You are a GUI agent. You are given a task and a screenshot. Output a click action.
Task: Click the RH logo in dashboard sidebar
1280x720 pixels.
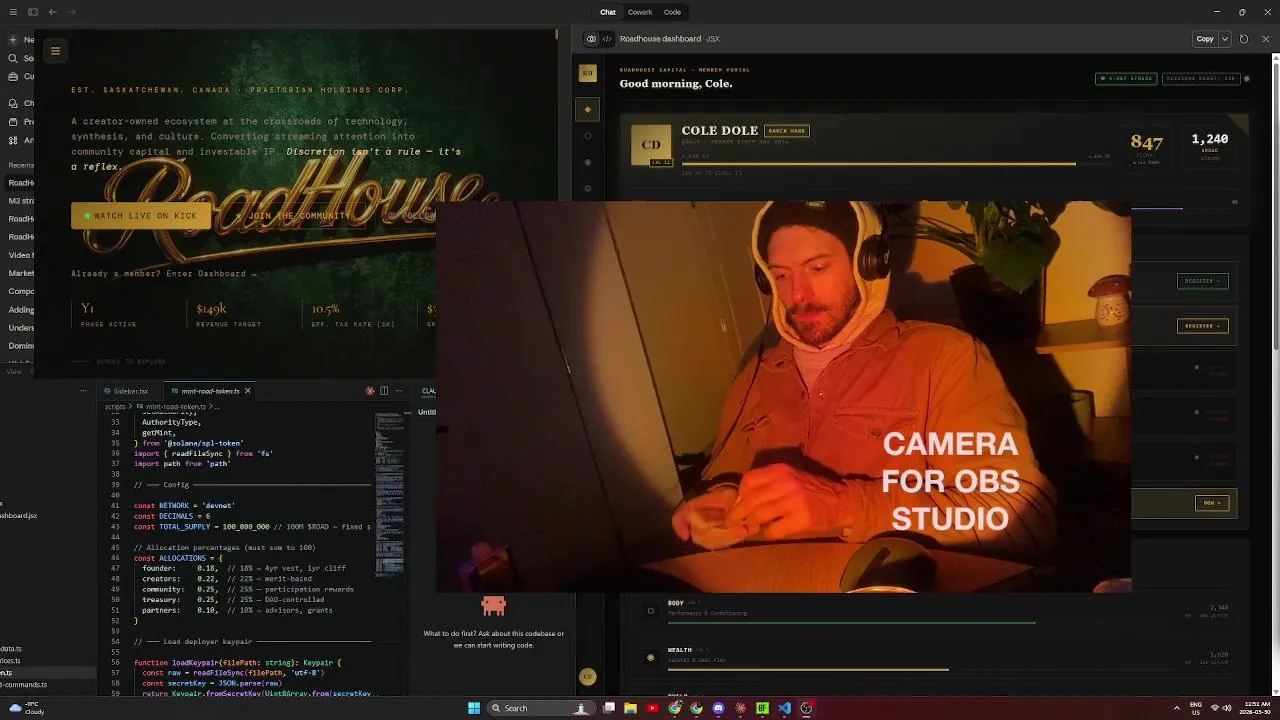point(588,73)
